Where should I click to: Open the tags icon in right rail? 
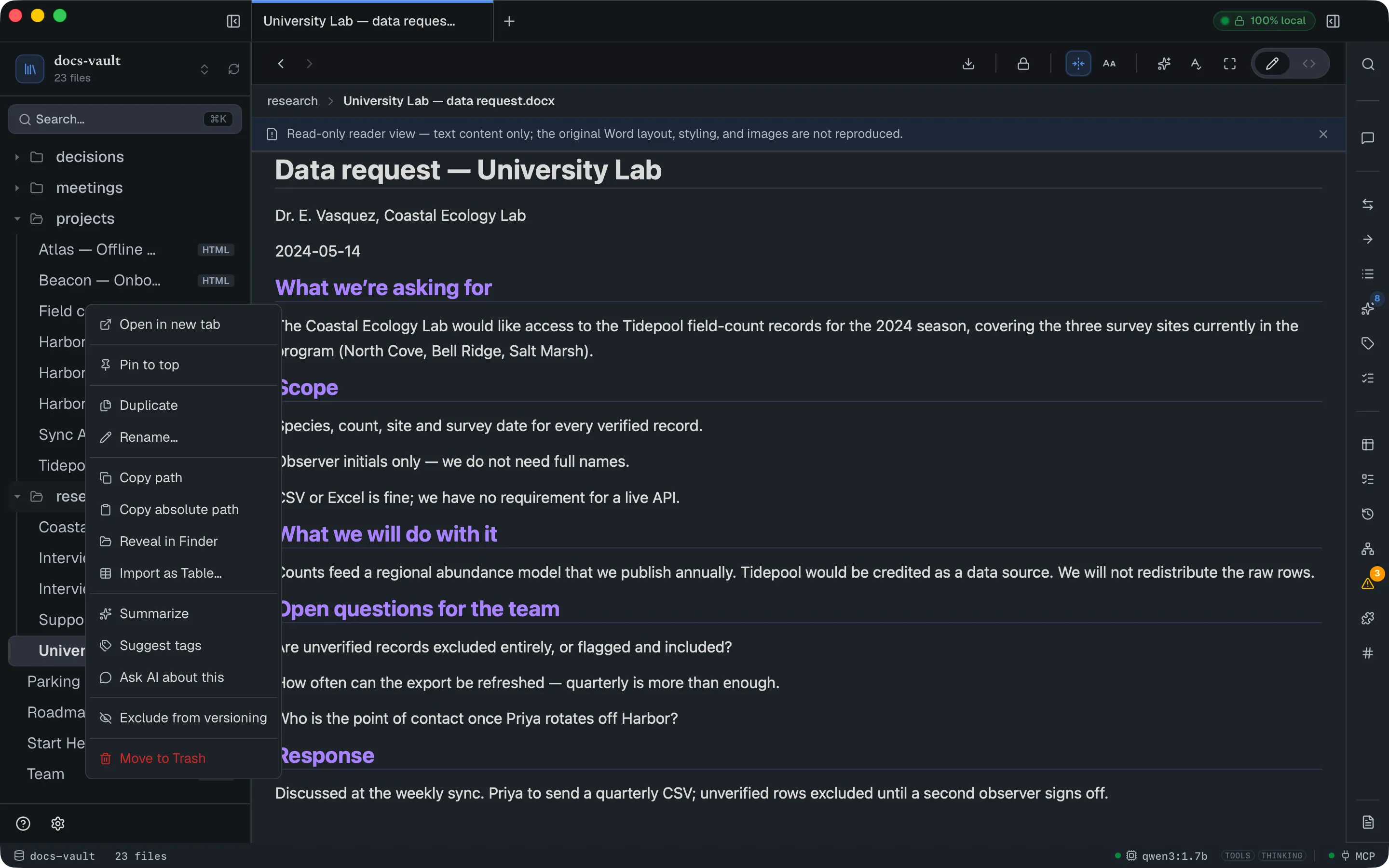[x=1368, y=343]
